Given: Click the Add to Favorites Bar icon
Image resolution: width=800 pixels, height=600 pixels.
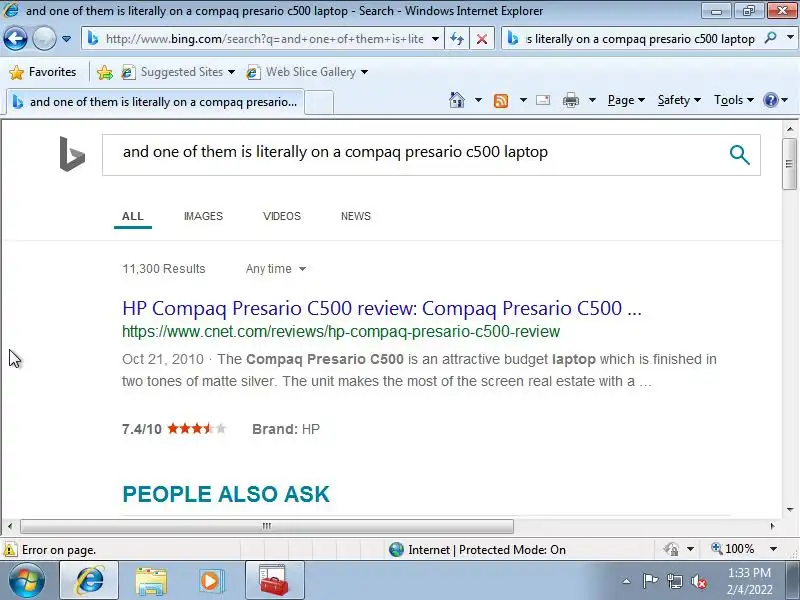Looking at the screenshot, I should [x=105, y=72].
